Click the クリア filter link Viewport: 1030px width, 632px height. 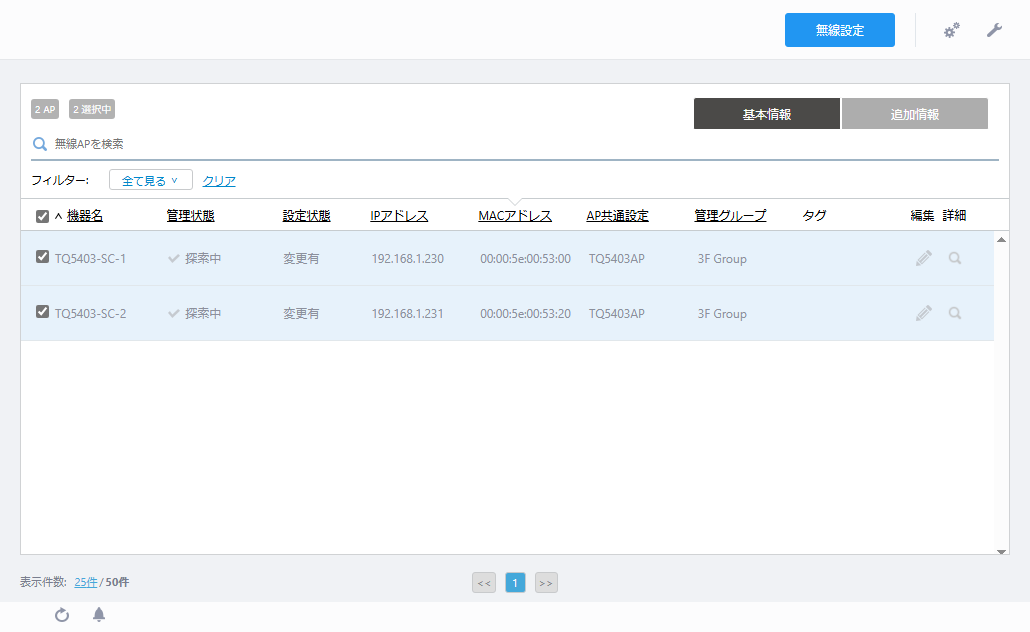(x=219, y=181)
